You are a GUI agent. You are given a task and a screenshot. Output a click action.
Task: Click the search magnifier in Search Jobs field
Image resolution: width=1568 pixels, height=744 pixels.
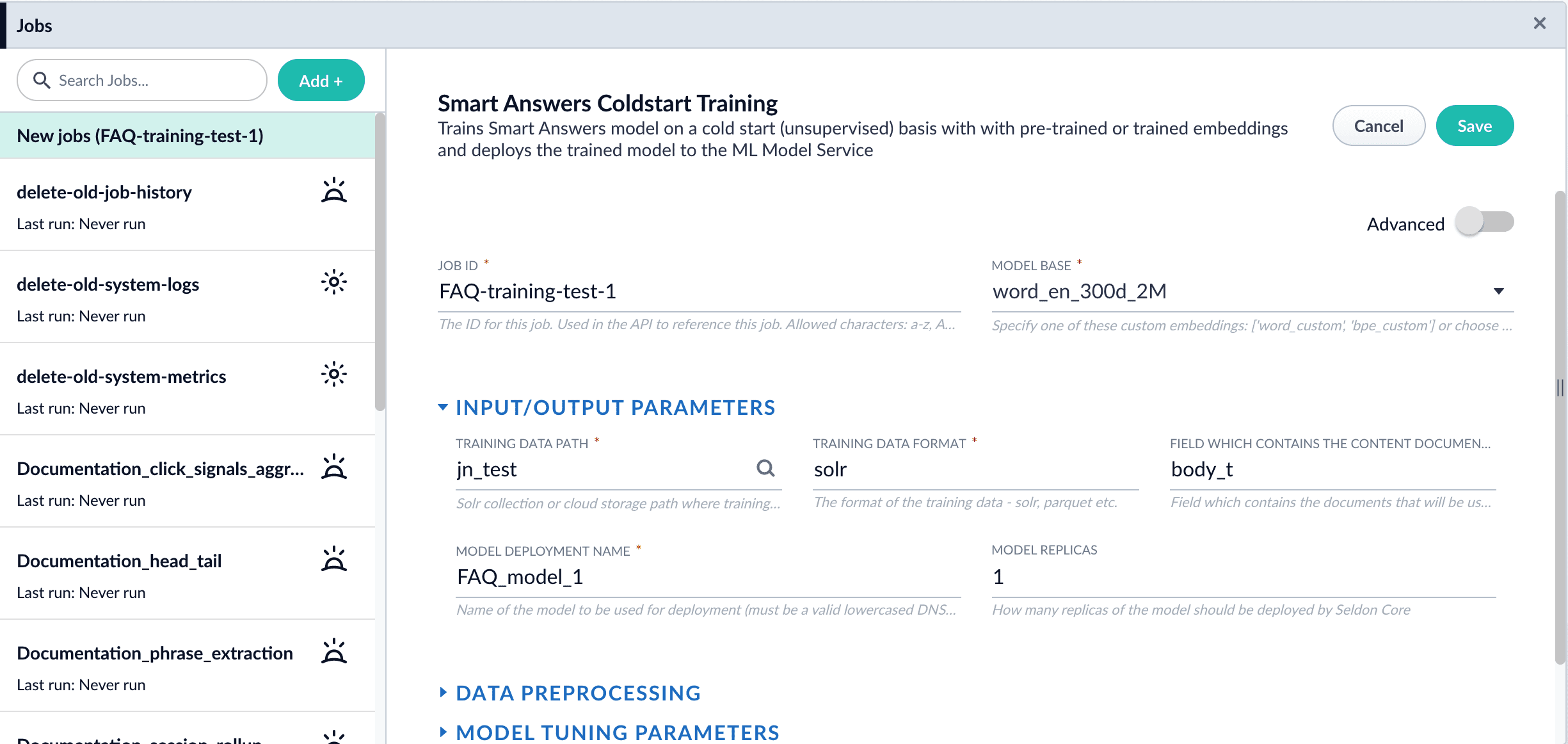coord(42,80)
